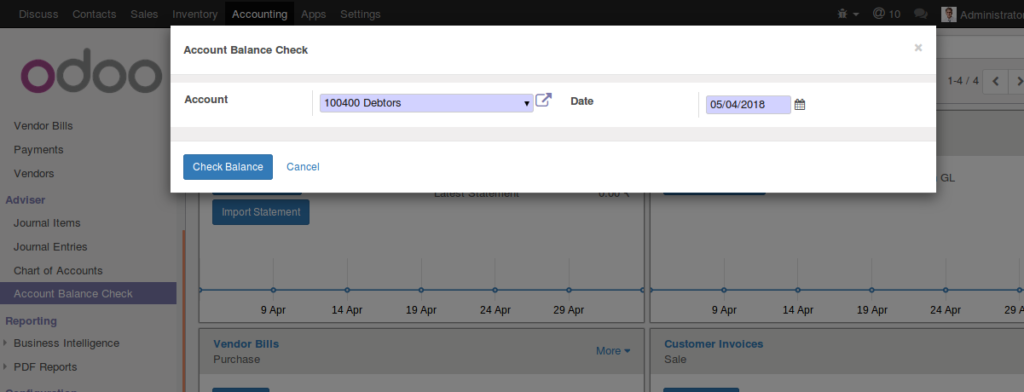Open the More dropdown on Vendor Bills

pyautogui.click(x=613, y=351)
